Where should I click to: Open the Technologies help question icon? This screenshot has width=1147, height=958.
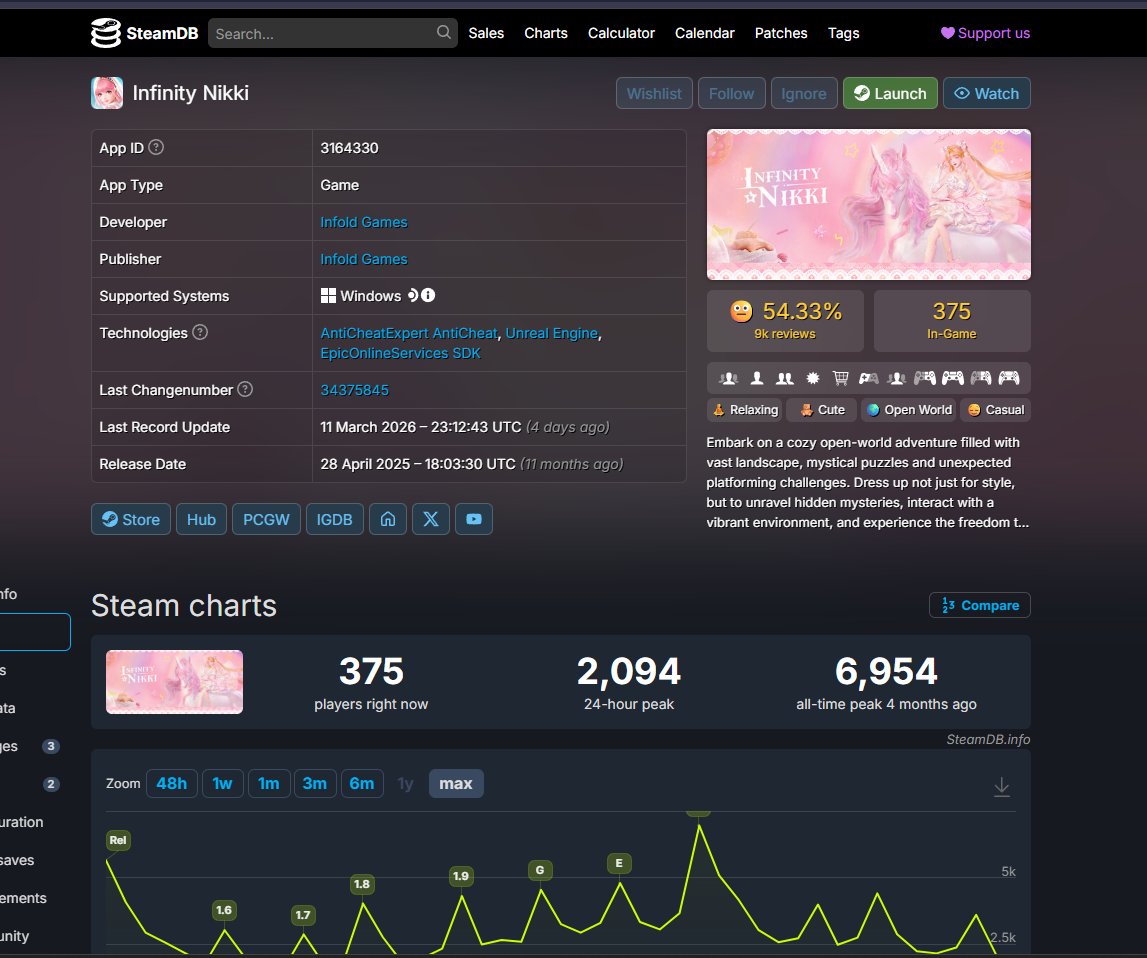pos(200,332)
